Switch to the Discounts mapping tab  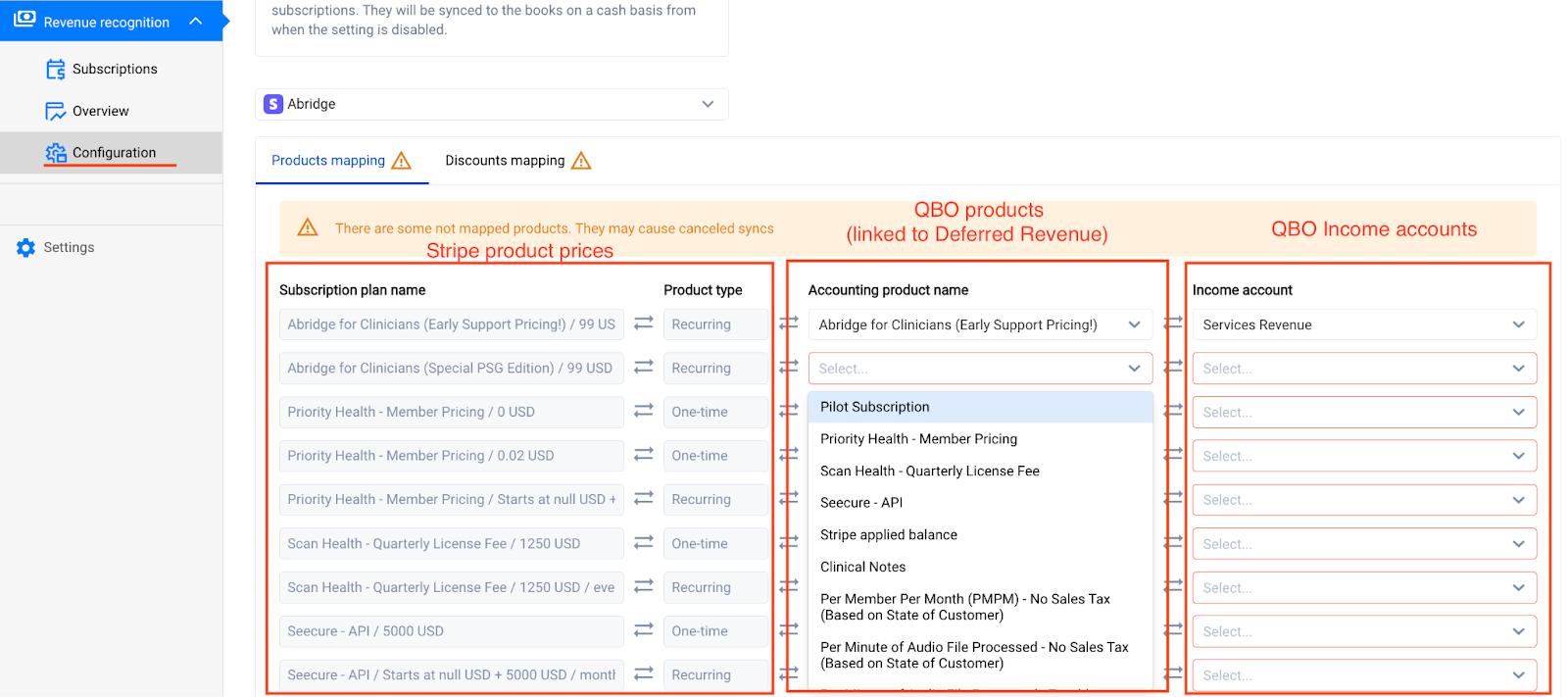pos(505,161)
